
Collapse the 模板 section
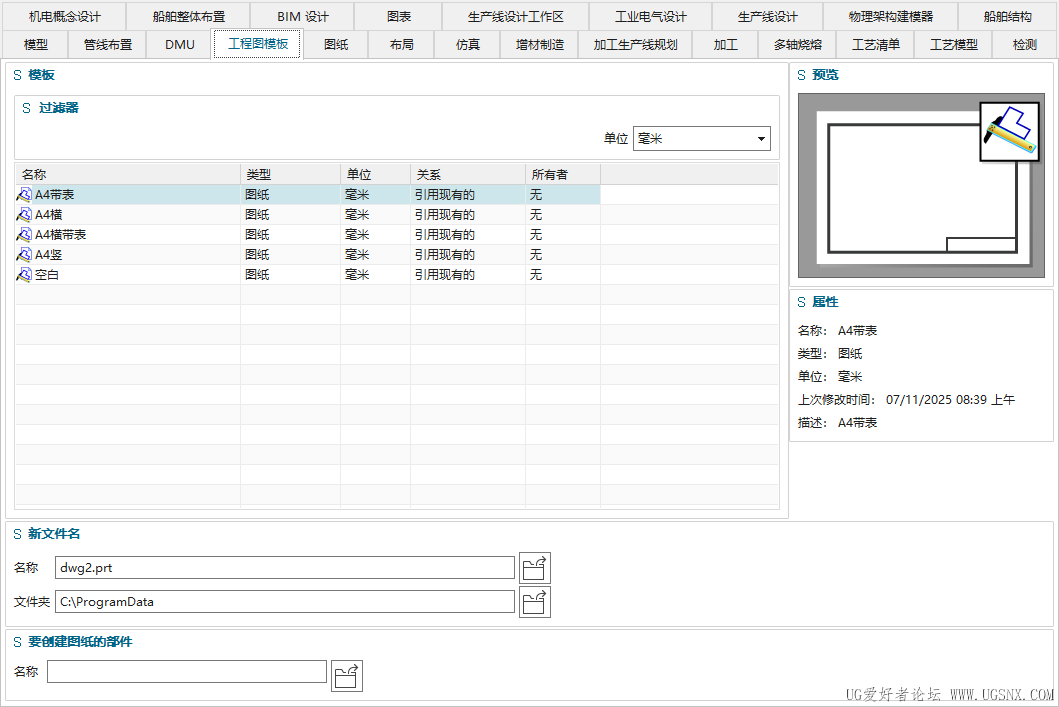coord(18,75)
